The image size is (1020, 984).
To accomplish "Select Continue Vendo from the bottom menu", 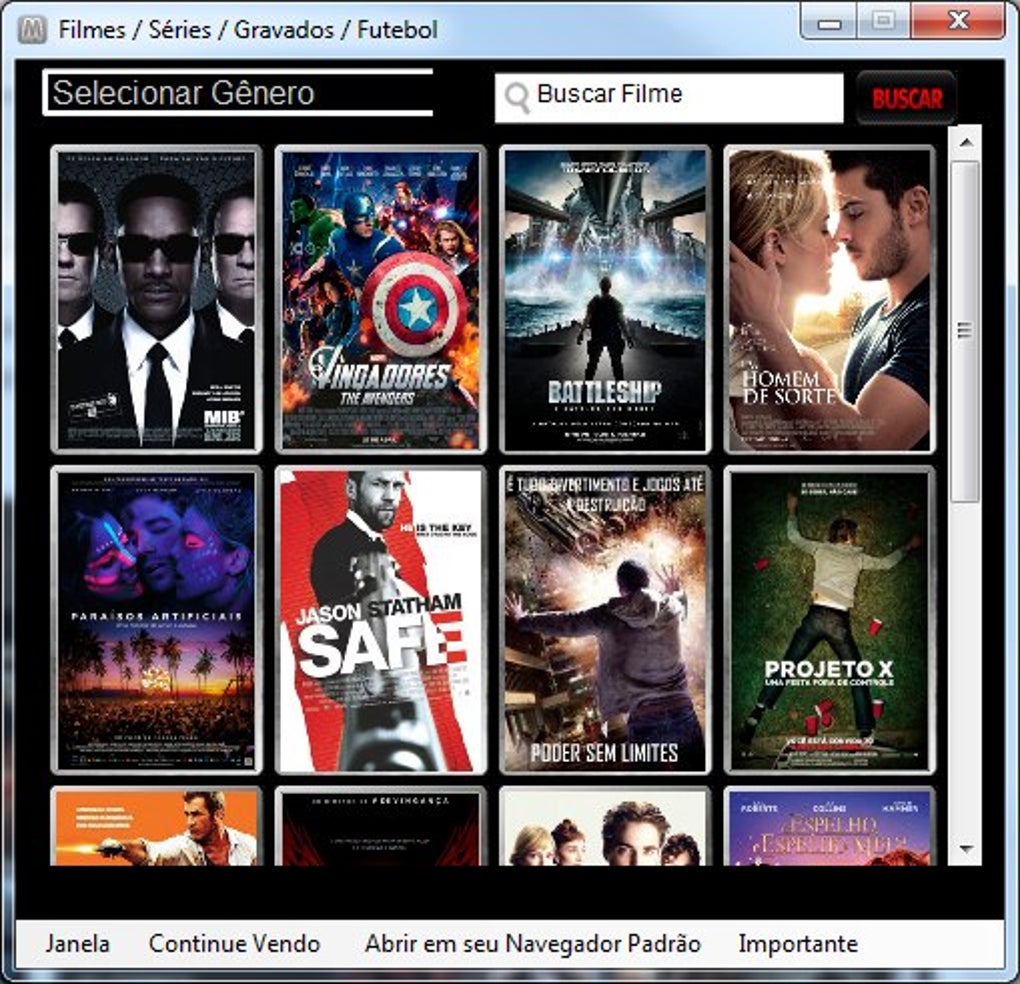I will pos(233,943).
